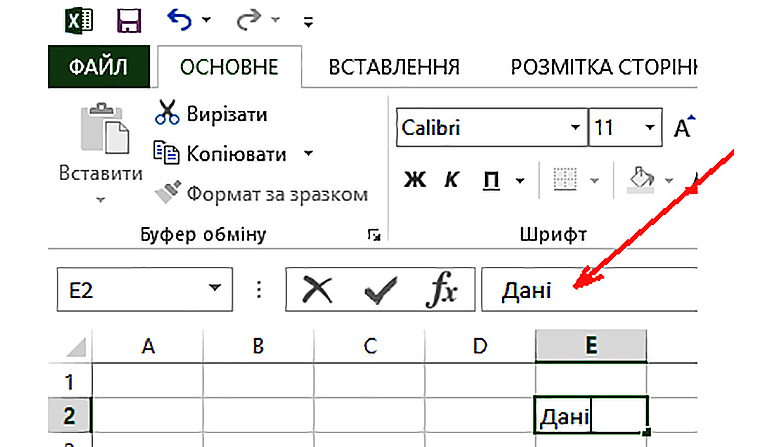Click cell E2 containing Дані
This screenshot has height=447, width=776.
tap(591, 416)
